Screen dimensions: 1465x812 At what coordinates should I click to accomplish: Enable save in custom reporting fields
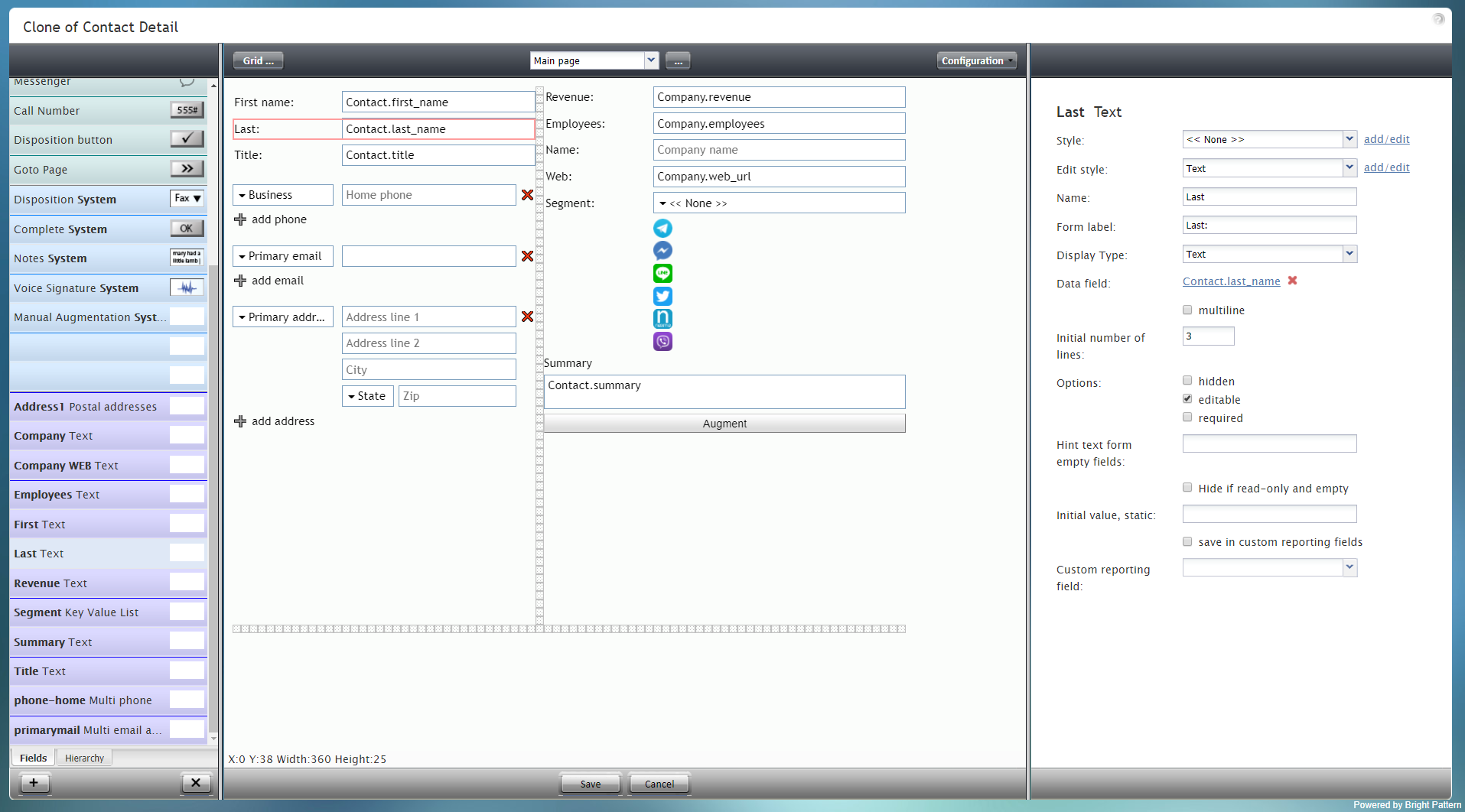click(1187, 541)
